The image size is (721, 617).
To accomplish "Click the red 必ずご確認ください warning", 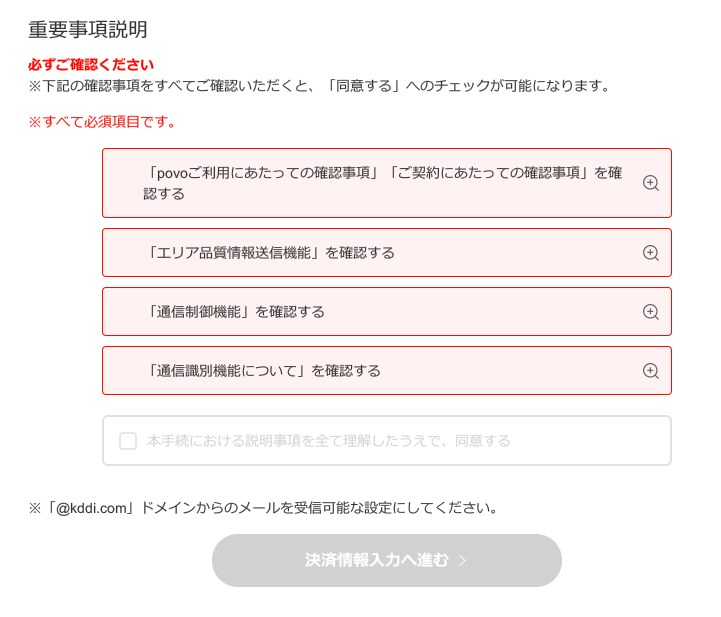I will point(91,65).
